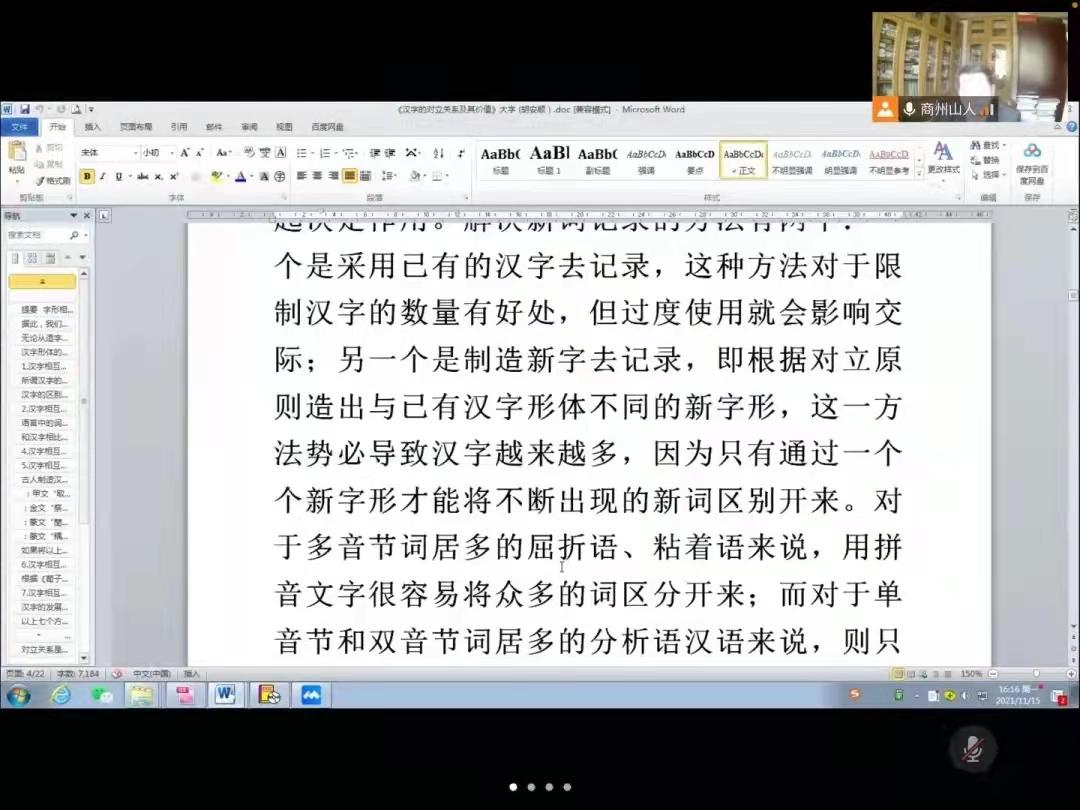Open the Page Layout (页面布局) tab

point(135,127)
